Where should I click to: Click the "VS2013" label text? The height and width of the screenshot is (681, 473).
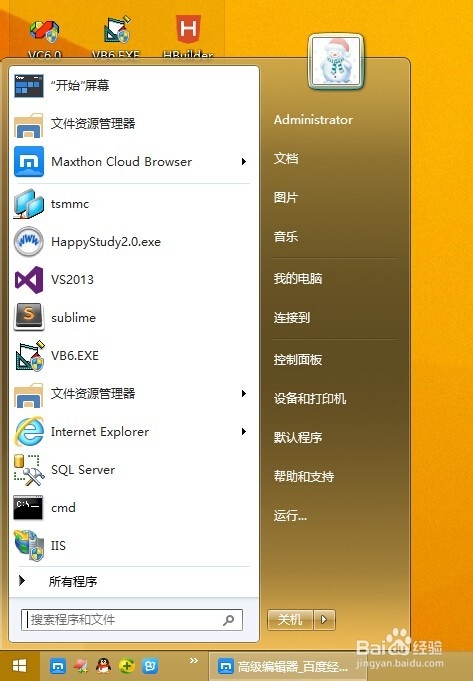point(73,280)
